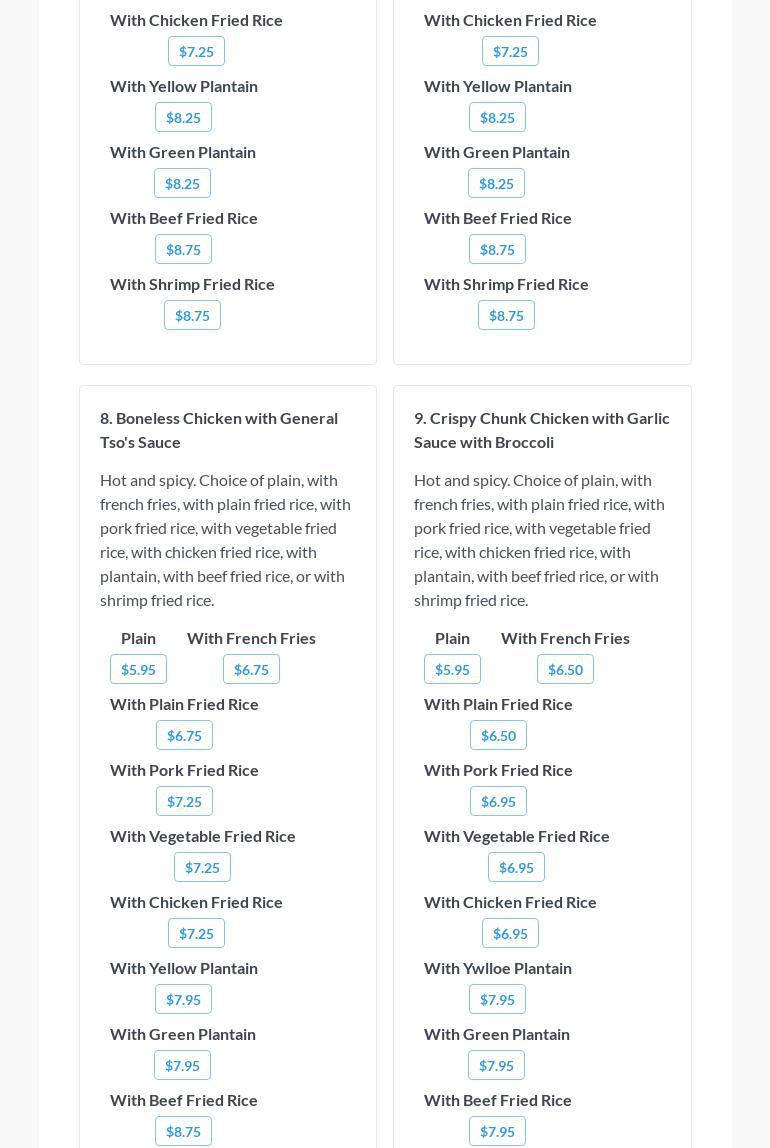Screen dimensions: 770x1148
Task: Pick General Tso's With Green Plantain $7.95
Action: click(182, 1065)
